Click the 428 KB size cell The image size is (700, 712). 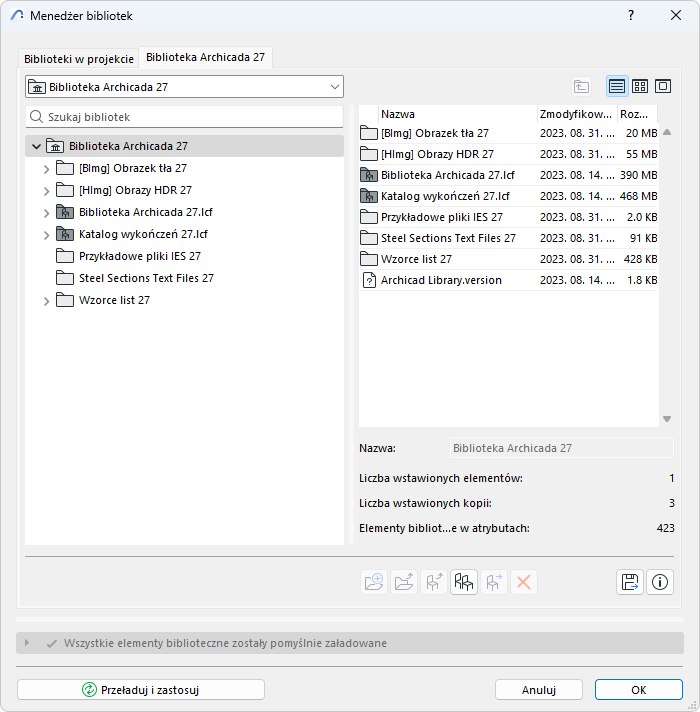(x=640, y=259)
